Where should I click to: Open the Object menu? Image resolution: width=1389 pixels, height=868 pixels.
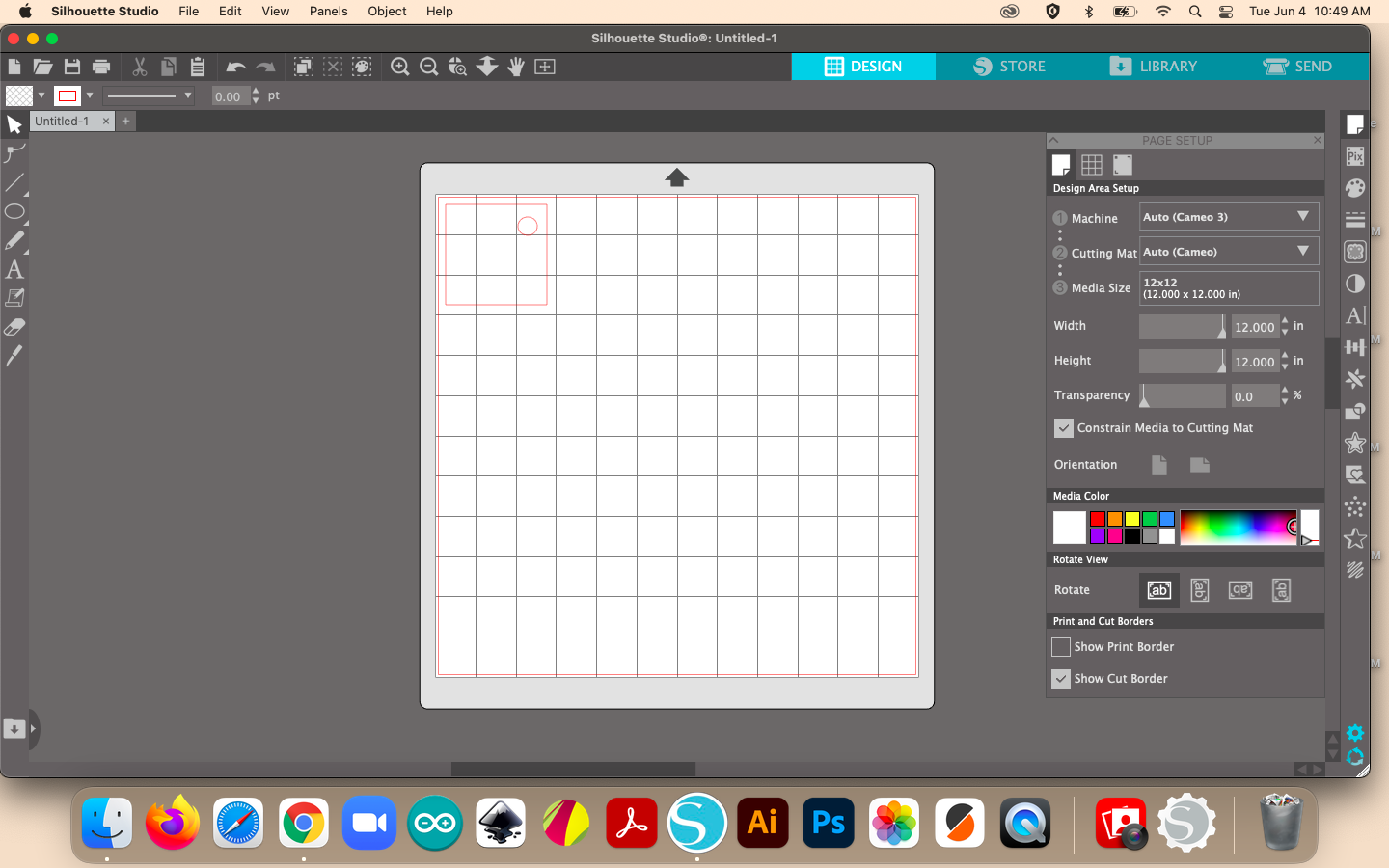point(387,12)
